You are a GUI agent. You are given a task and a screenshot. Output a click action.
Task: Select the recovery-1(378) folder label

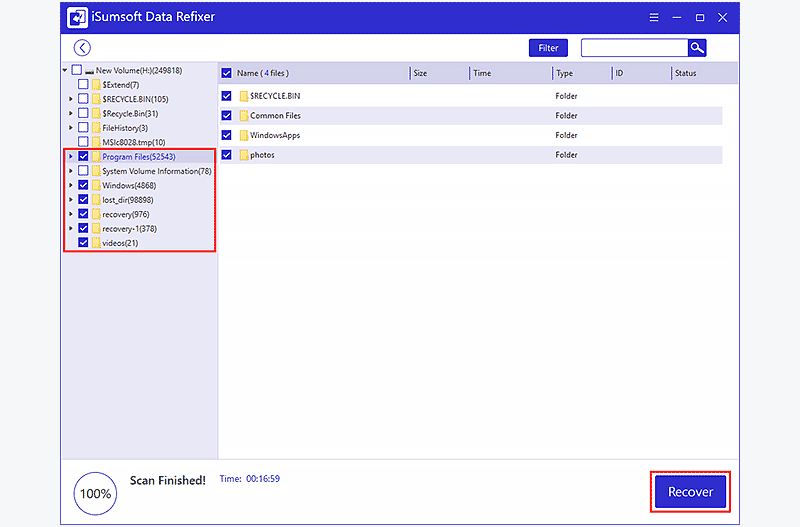130,229
